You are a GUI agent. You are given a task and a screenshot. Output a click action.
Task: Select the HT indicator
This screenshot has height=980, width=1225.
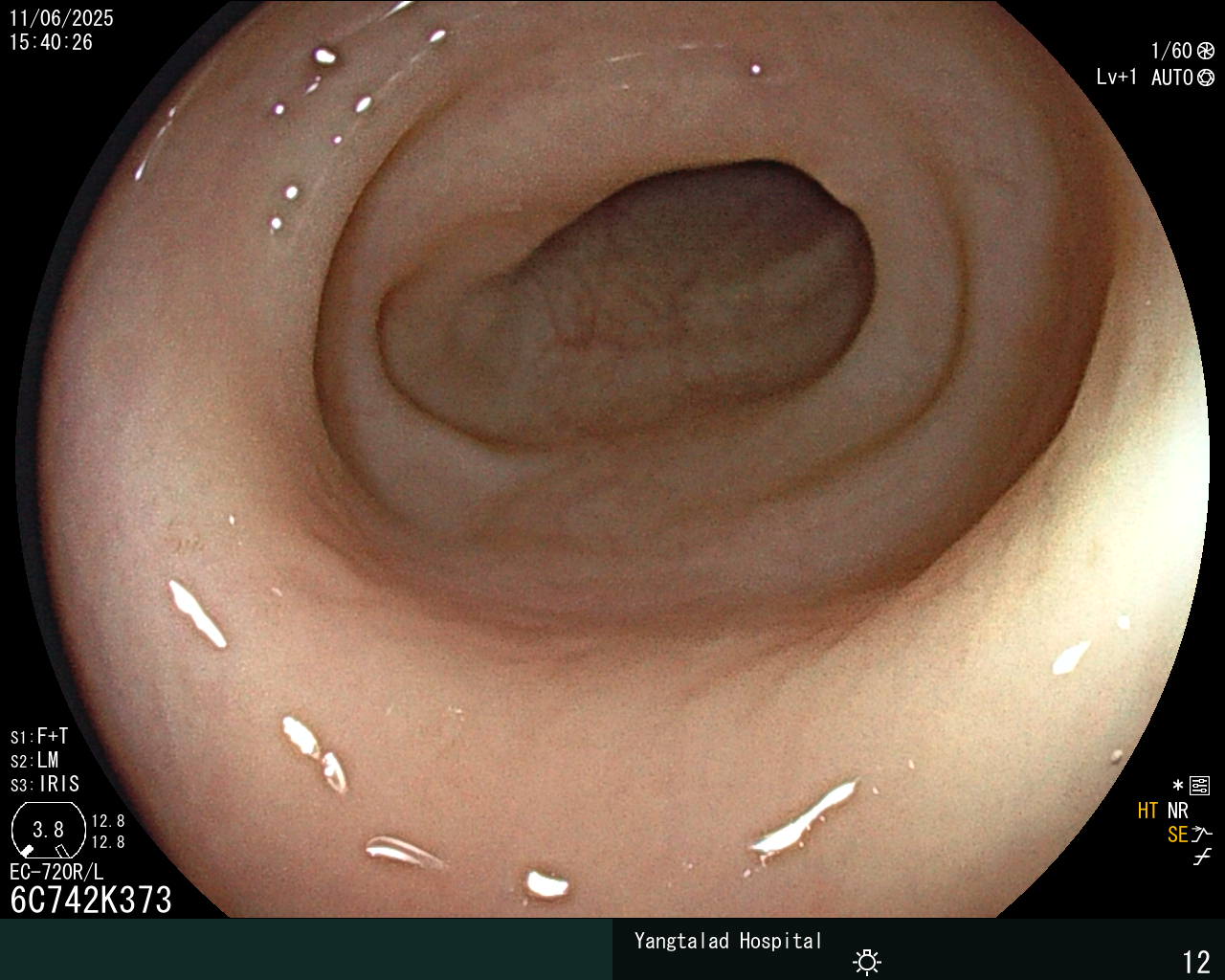pos(1147,812)
